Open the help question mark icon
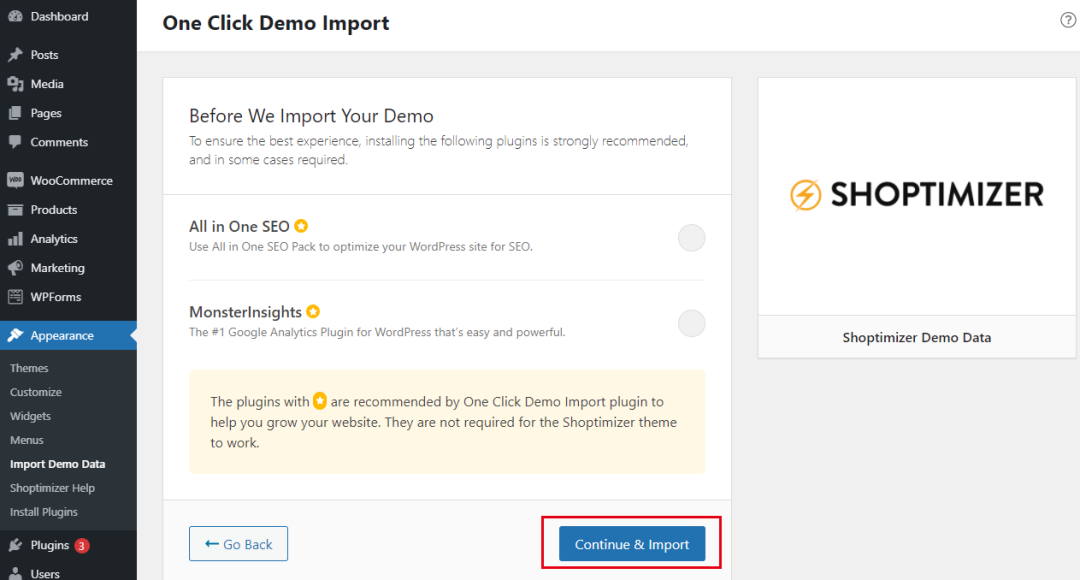 (x=1067, y=21)
